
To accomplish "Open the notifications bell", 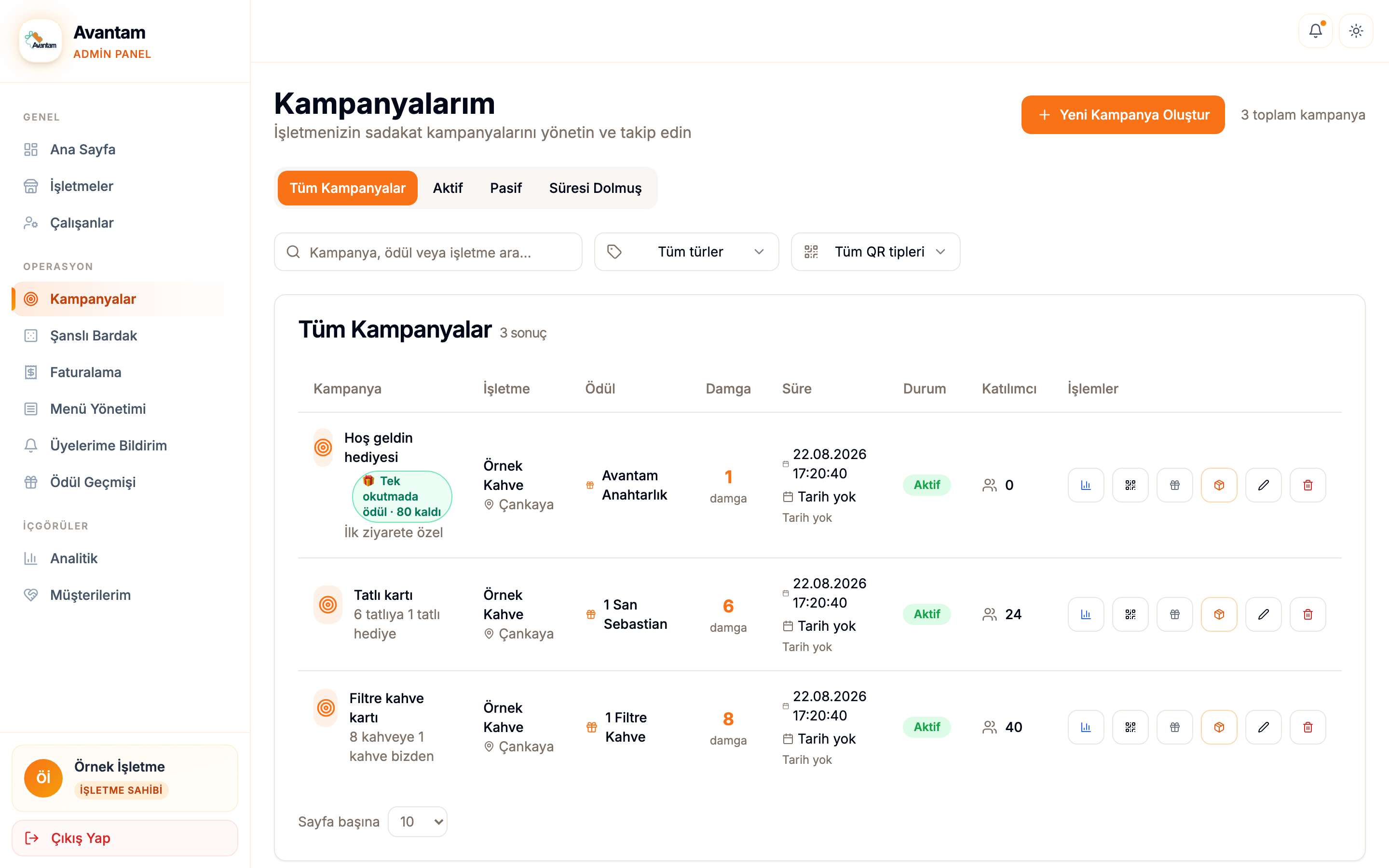I will tap(1315, 31).
